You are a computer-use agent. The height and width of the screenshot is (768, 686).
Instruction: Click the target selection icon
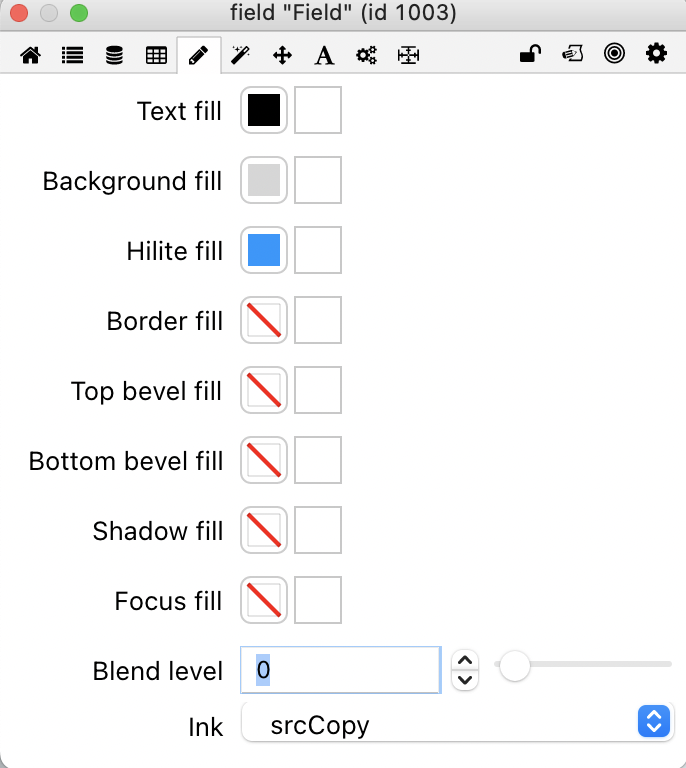pyautogui.click(x=614, y=55)
